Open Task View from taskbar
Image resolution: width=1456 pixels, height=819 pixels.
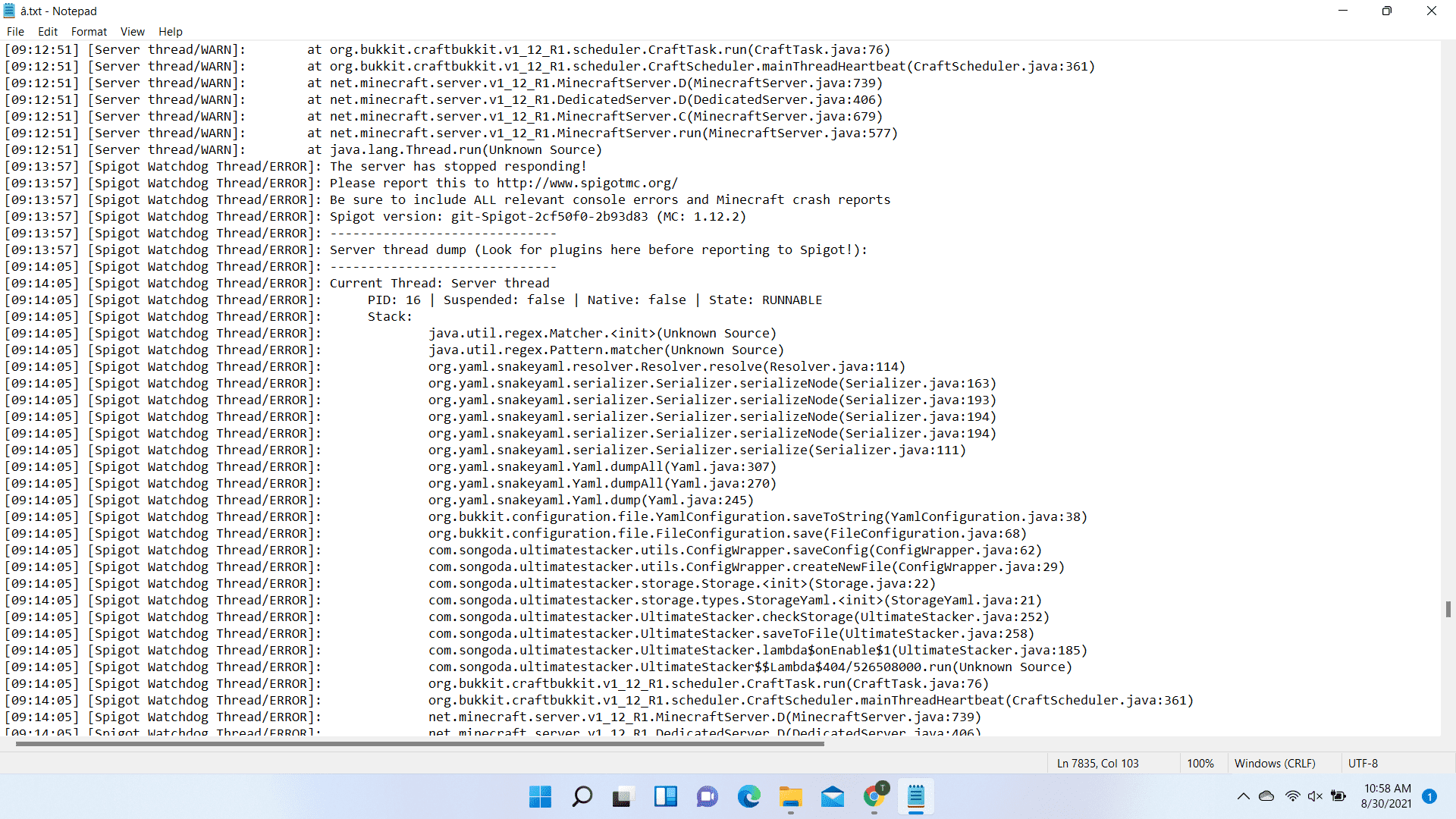pyautogui.click(x=623, y=796)
